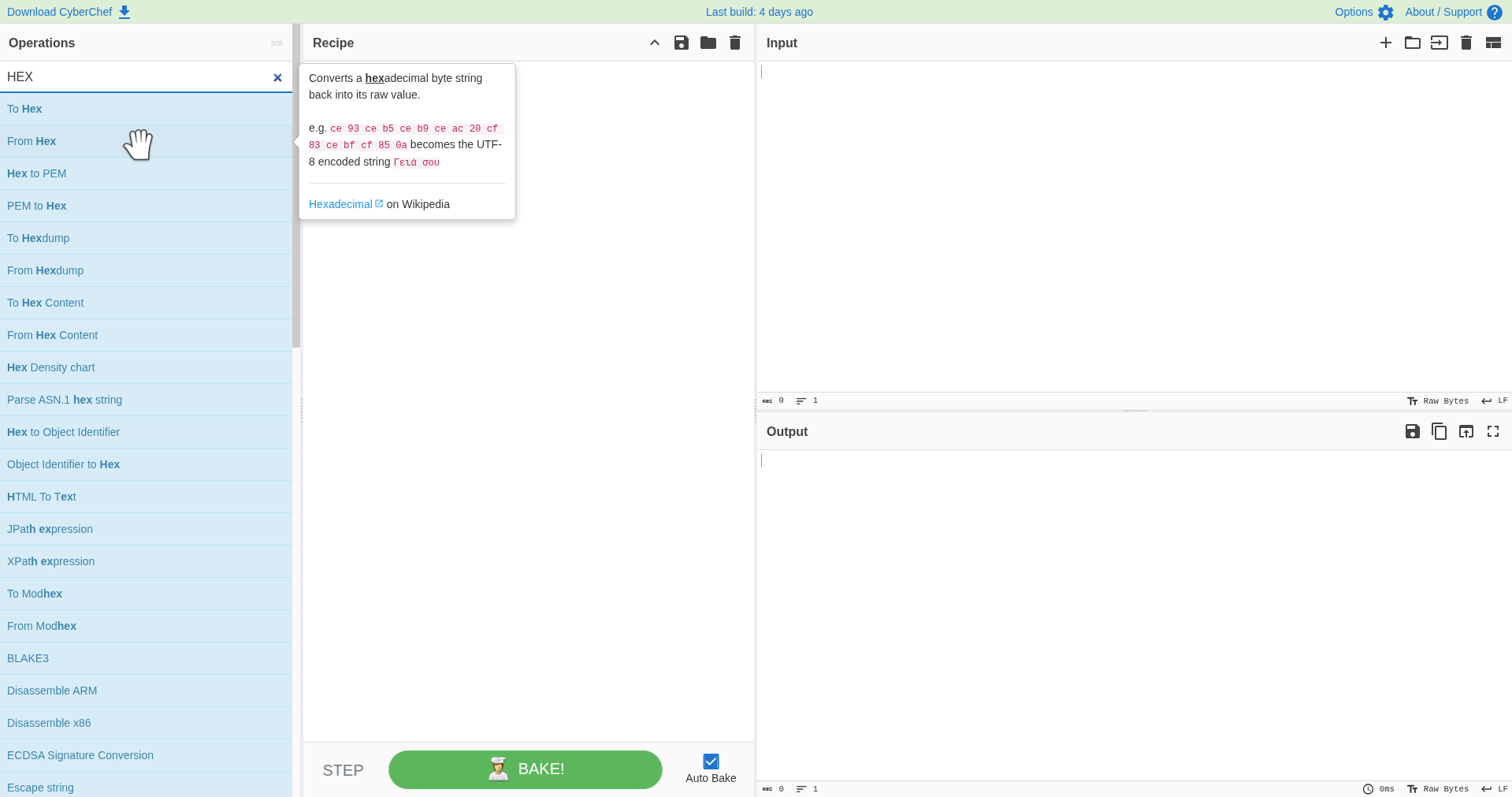Choose ECDSA Signature Conversion operation
The image size is (1512, 797).
click(x=146, y=755)
